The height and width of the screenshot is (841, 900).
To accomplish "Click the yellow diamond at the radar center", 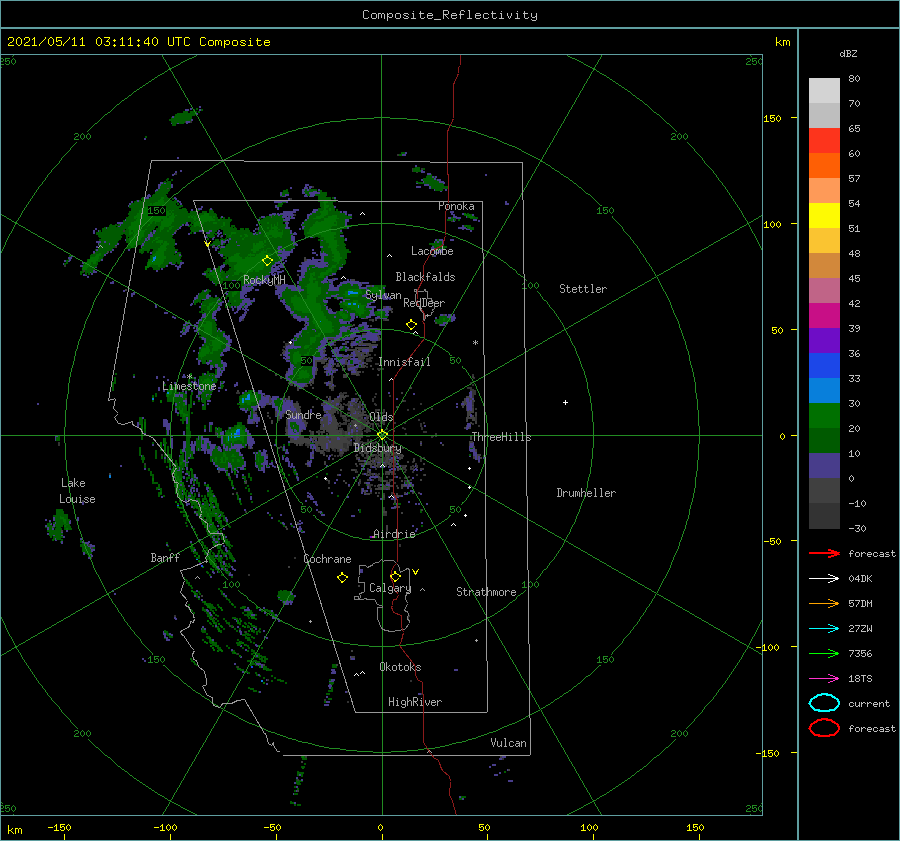I will pyautogui.click(x=382, y=435).
